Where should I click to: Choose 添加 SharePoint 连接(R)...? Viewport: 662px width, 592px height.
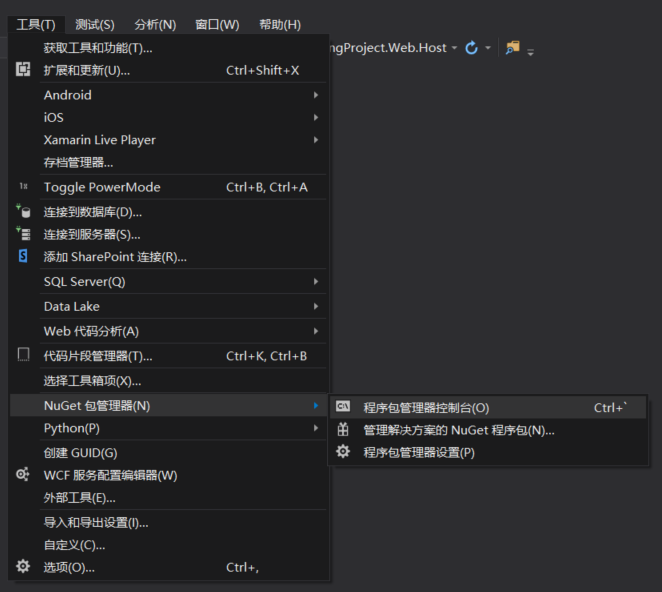pos(168,257)
